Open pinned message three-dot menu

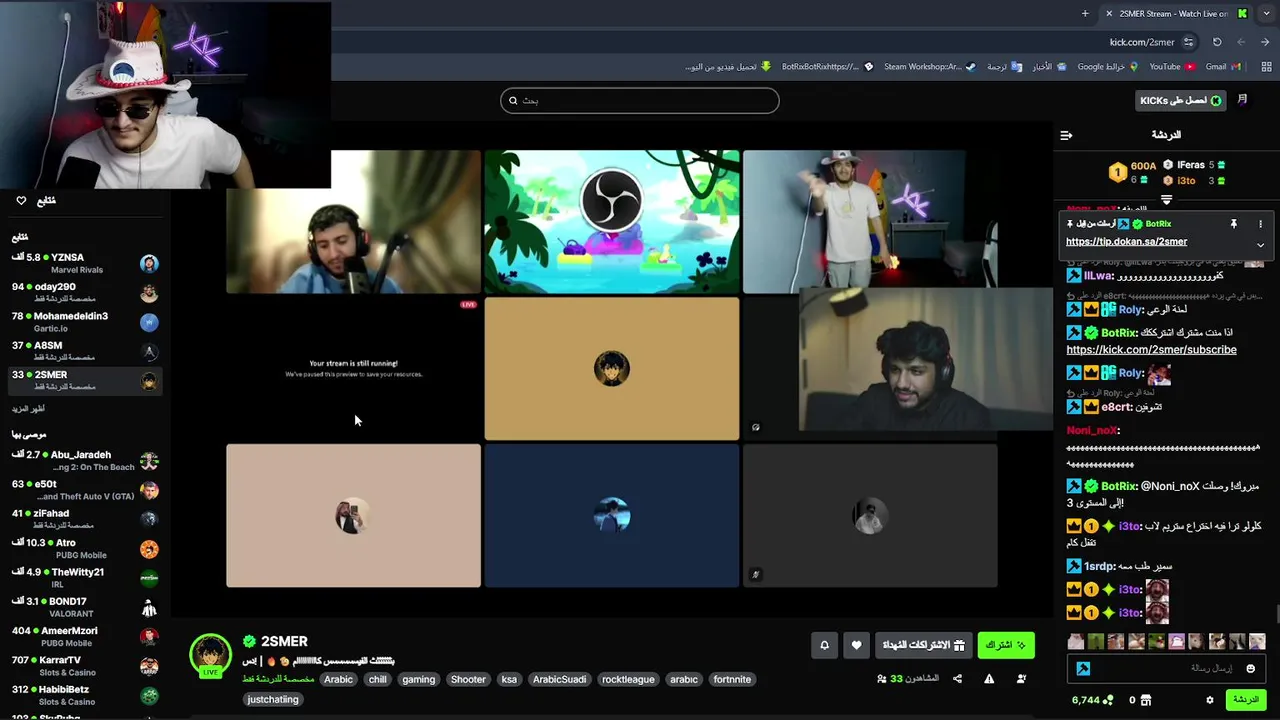pyautogui.click(x=1260, y=224)
